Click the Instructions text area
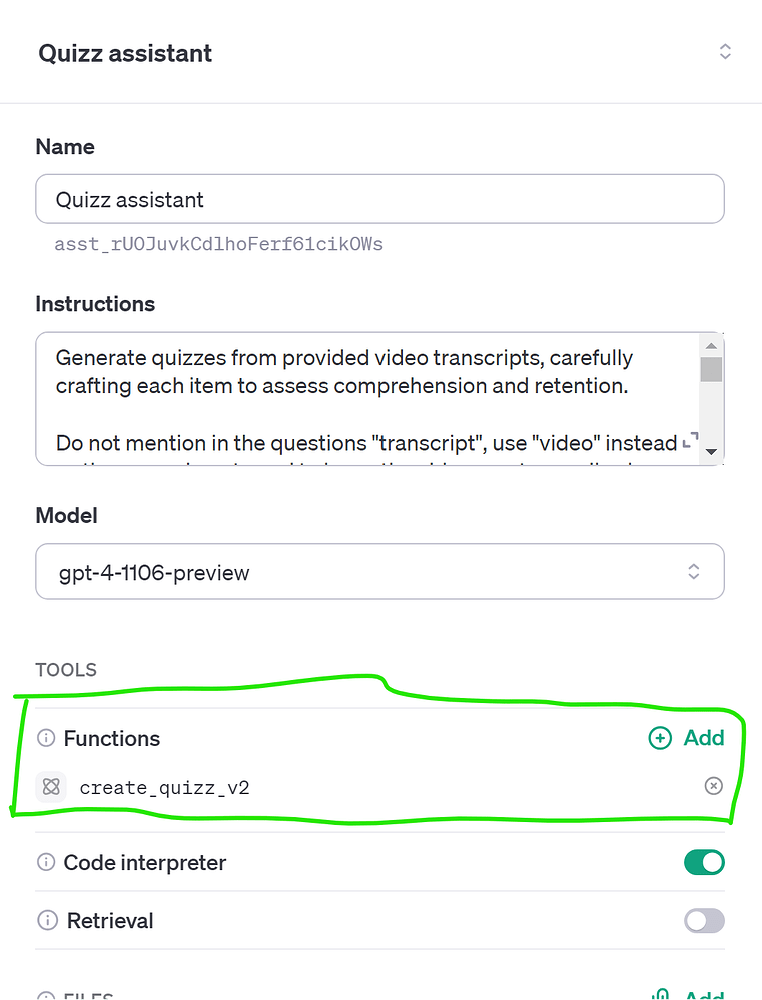The width and height of the screenshot is (762, 1000). [x=367, y=399]
